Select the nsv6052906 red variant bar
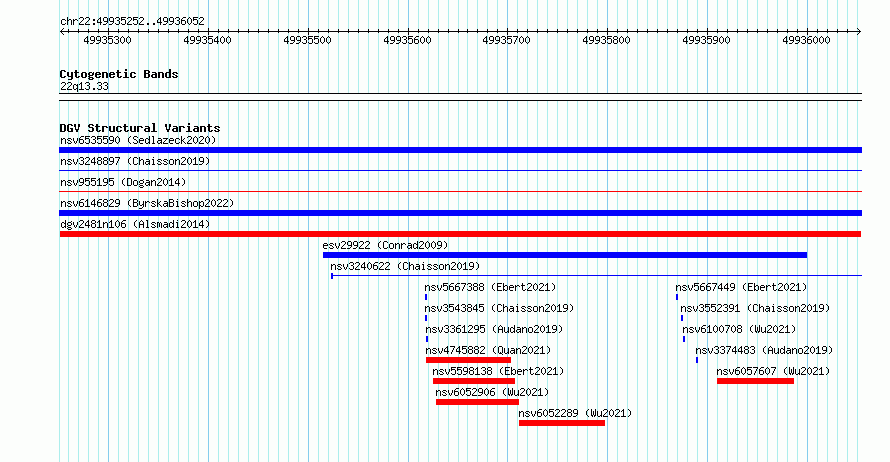890x462 pixels. (477, 402)
